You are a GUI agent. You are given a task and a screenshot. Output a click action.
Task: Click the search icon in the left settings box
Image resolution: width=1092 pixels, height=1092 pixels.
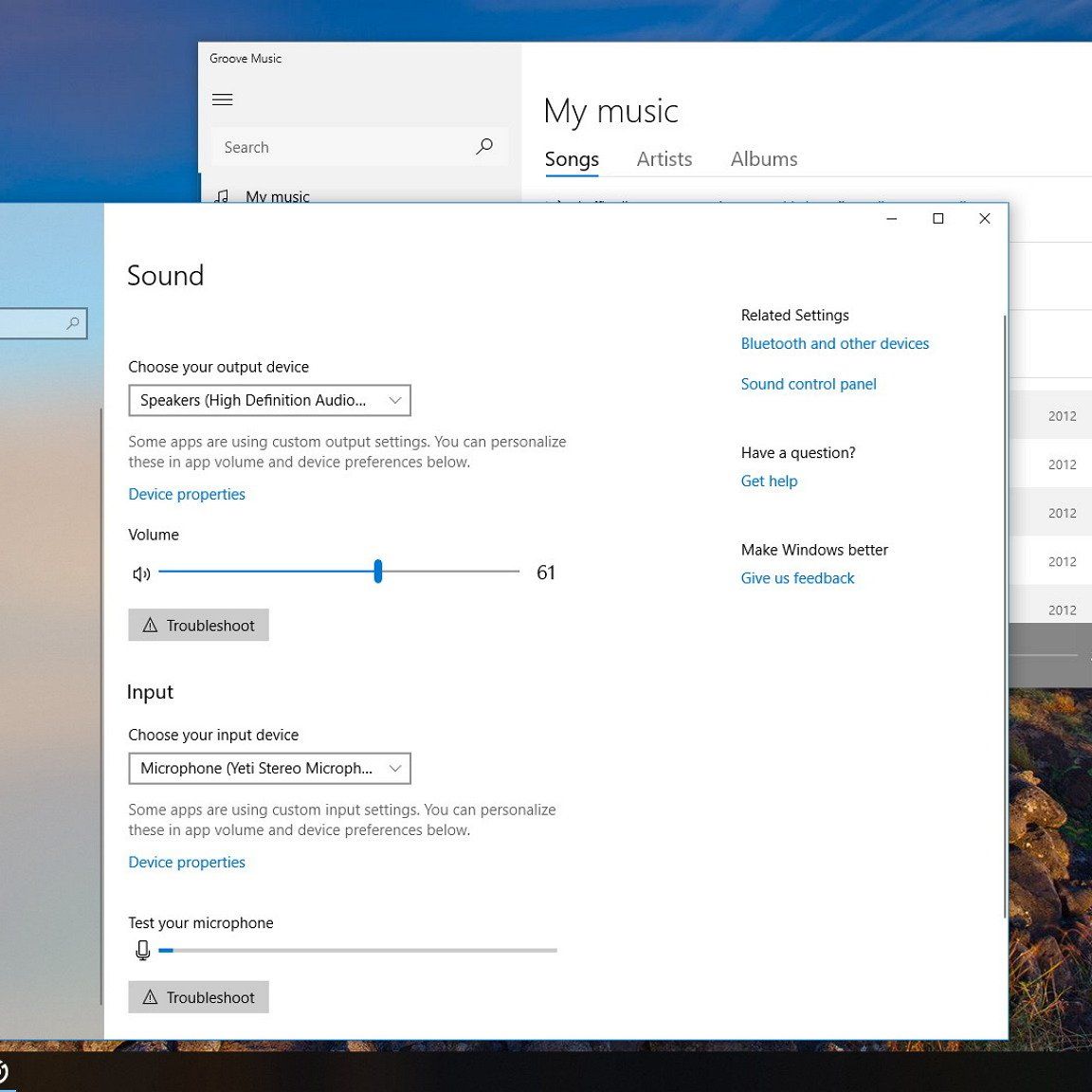click(x=73, y=324)
